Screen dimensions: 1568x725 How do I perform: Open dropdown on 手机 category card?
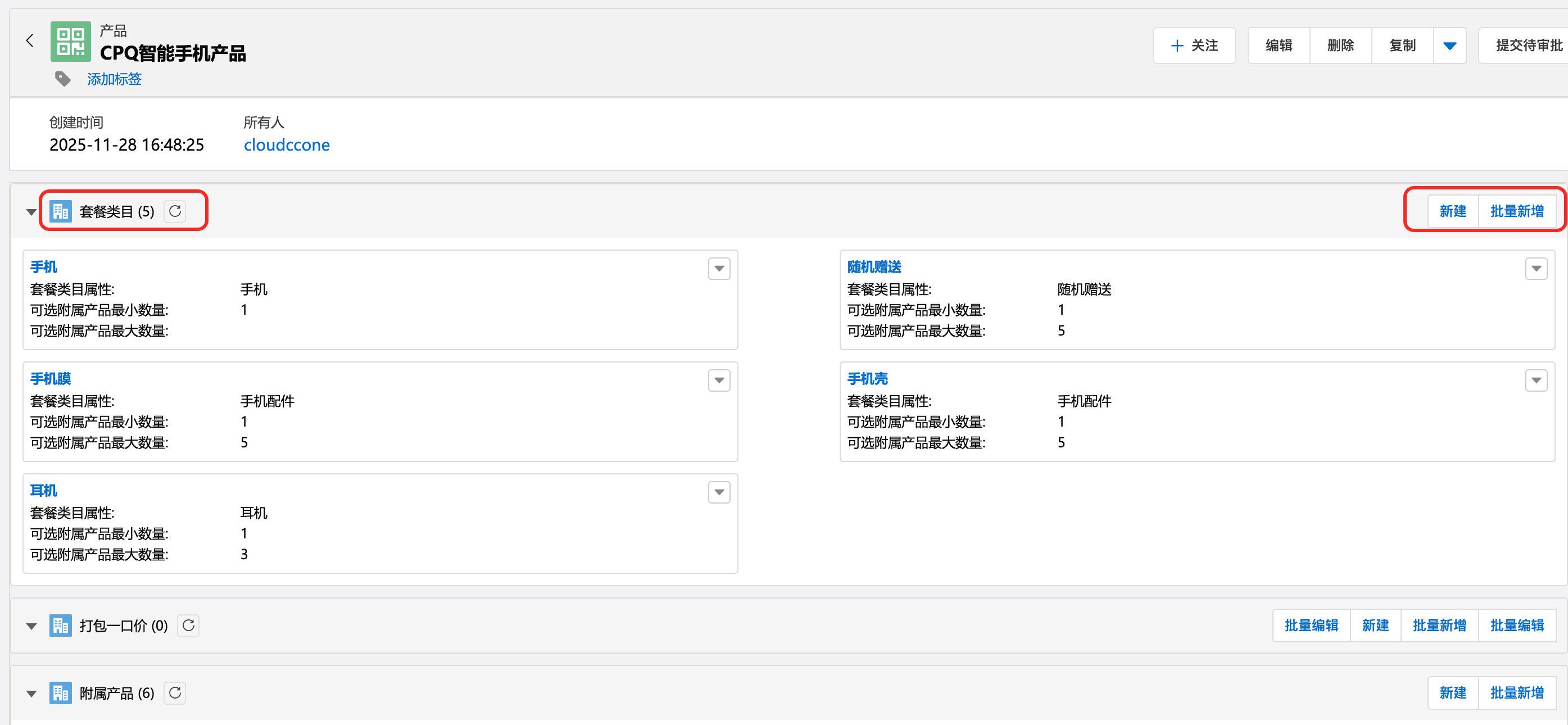pos(719,269)
